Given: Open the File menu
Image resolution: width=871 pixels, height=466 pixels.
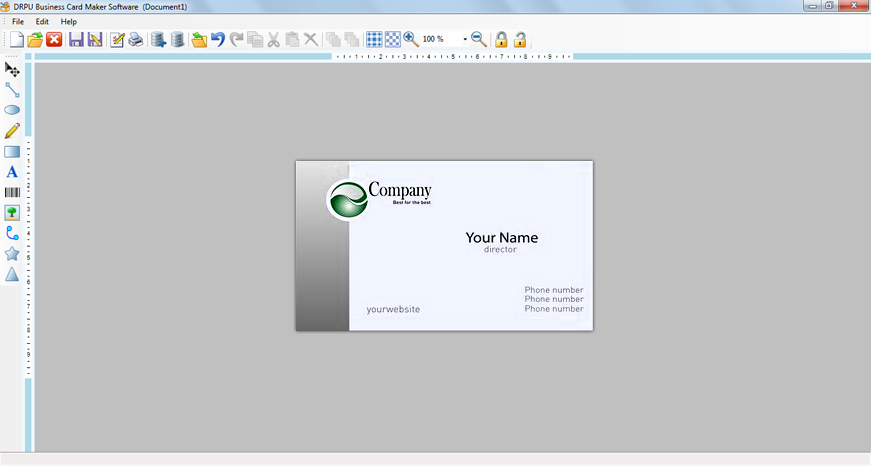Looking at the screenshot, I should click(18, 21).
